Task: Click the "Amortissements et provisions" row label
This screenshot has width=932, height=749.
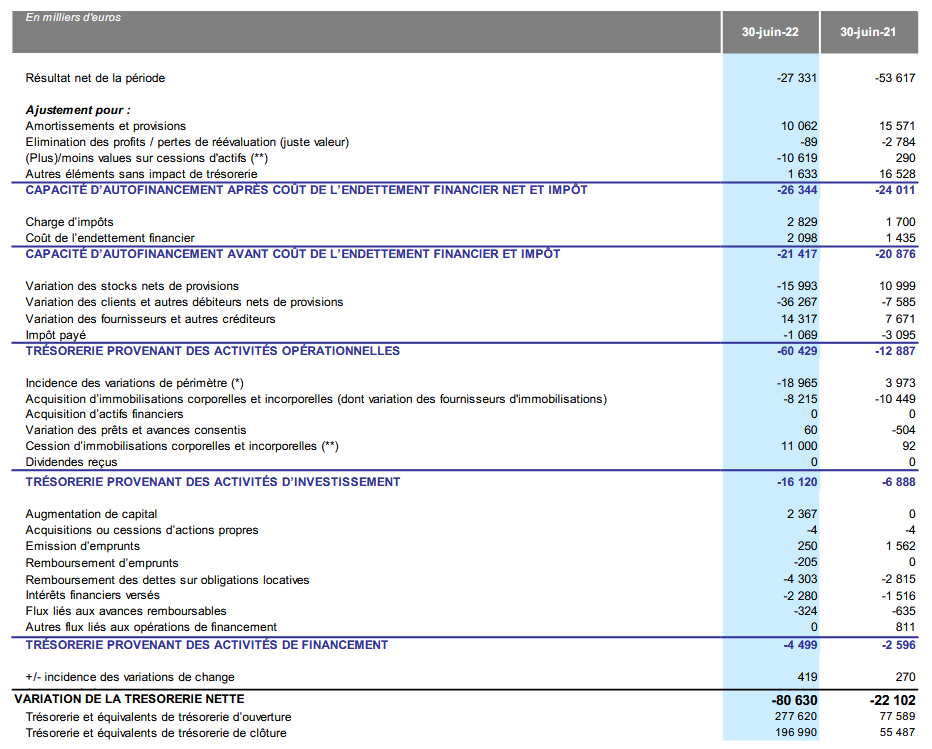Action: pyautogui.click(x=105, y=126)
